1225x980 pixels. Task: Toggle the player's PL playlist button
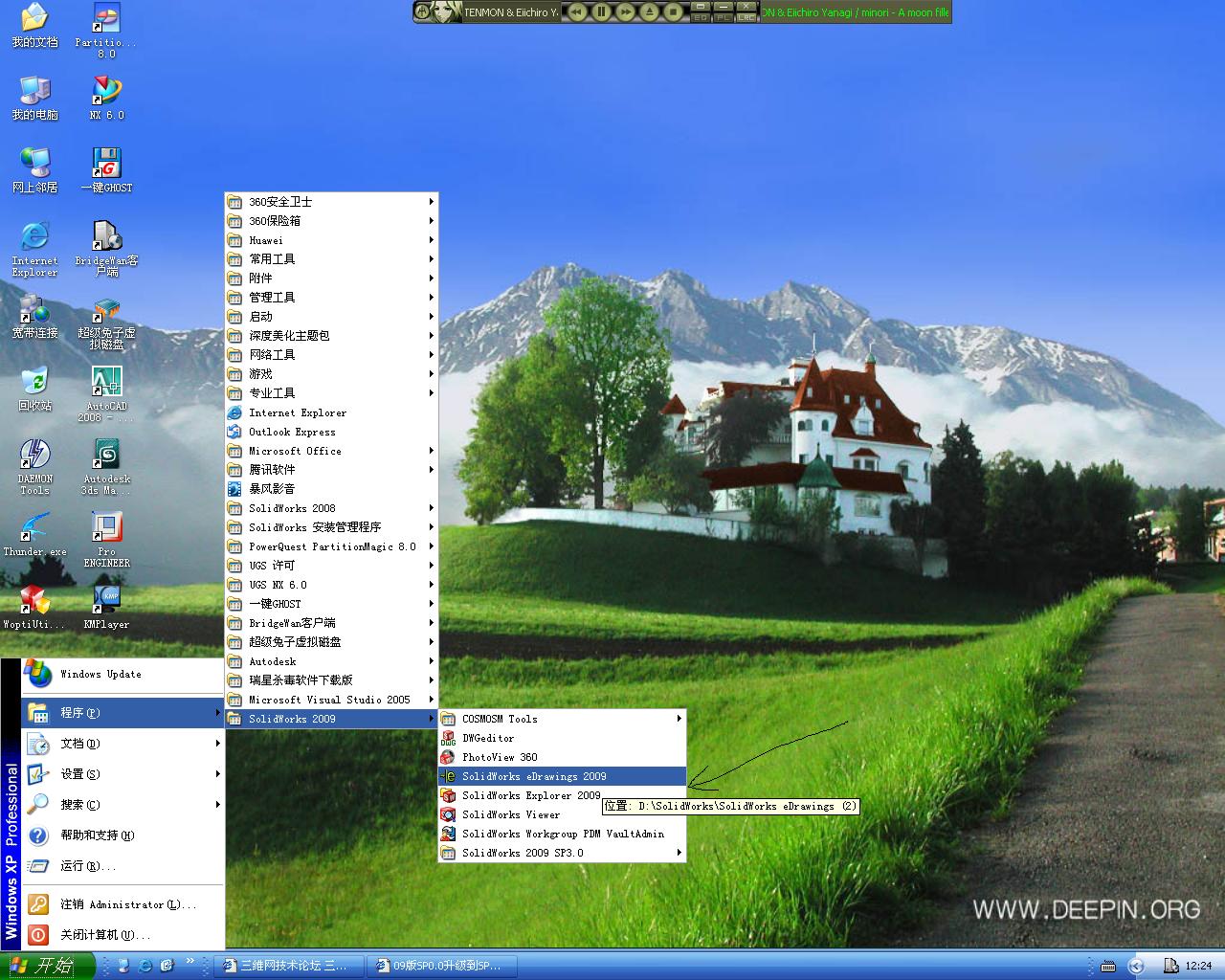coord(724,17)
